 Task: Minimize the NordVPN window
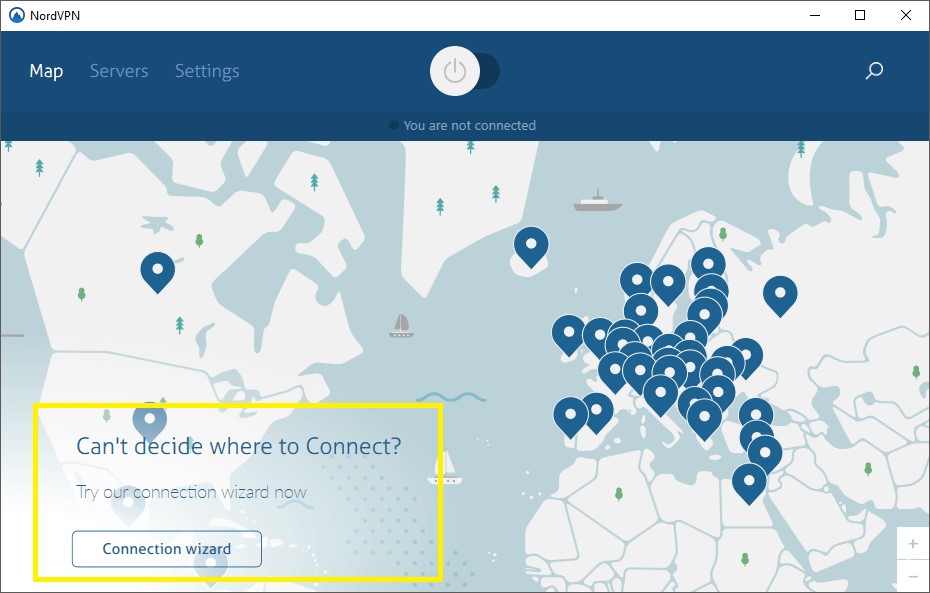pos(815,15)
